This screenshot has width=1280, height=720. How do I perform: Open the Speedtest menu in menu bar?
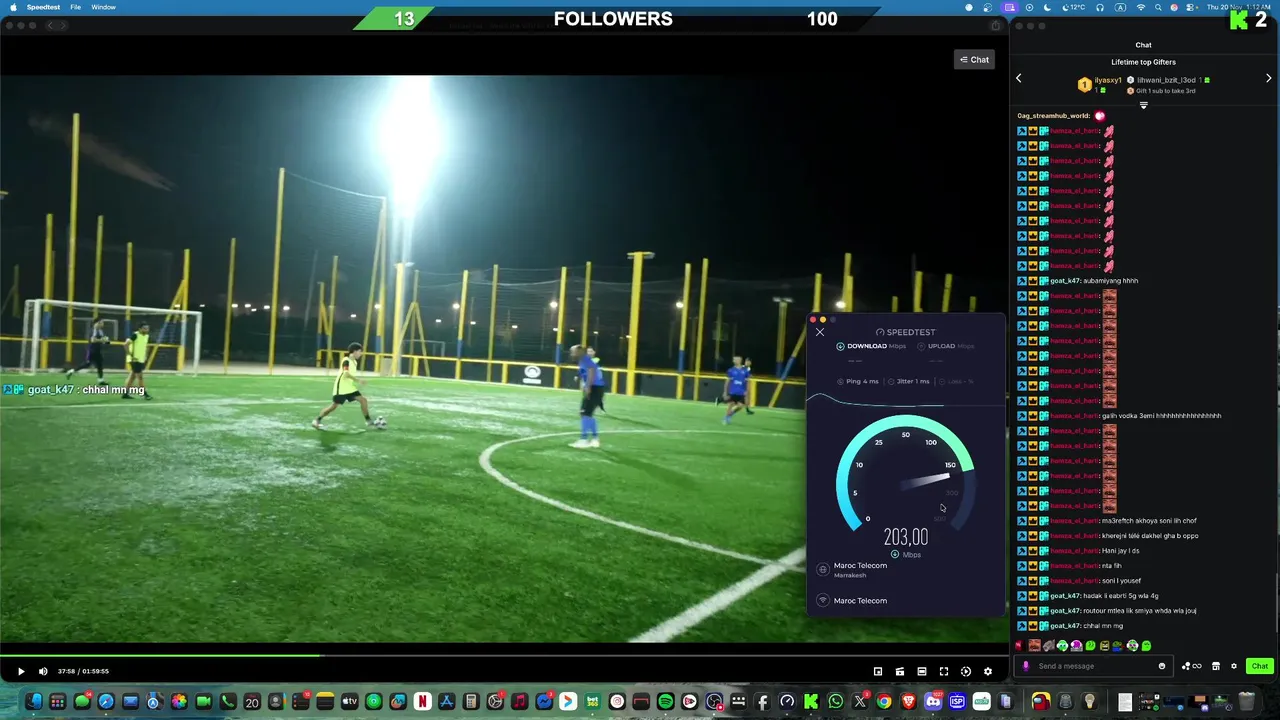[x=43, y=7]
